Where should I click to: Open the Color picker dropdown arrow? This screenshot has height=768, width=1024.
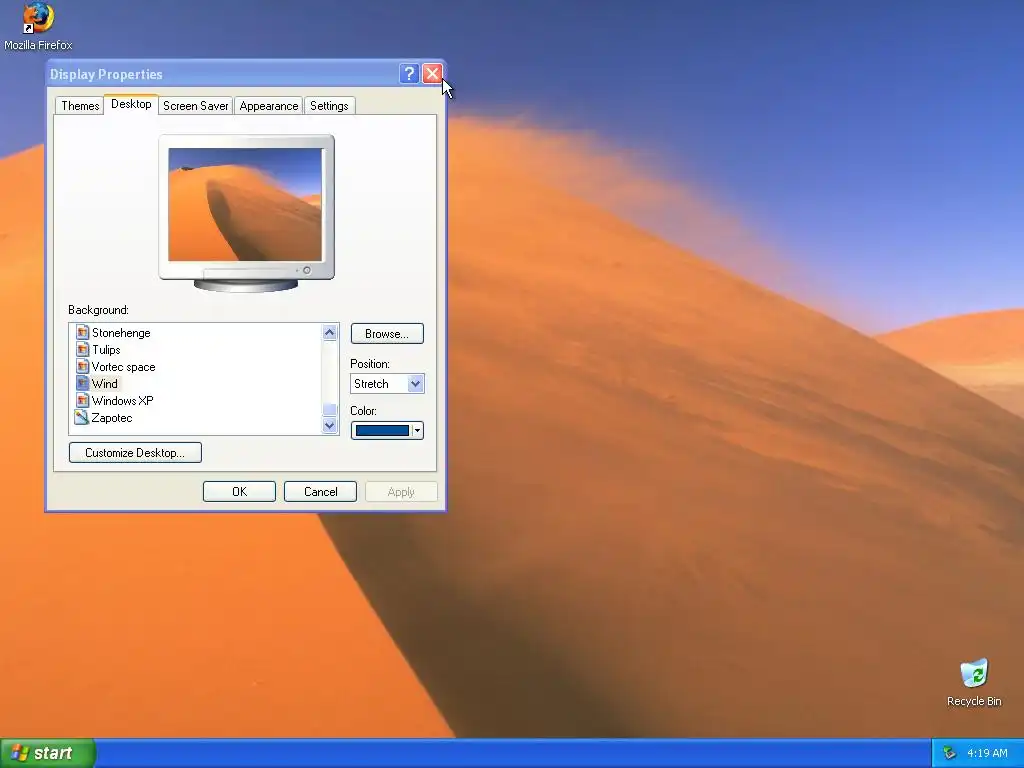(x=417, y=430)
